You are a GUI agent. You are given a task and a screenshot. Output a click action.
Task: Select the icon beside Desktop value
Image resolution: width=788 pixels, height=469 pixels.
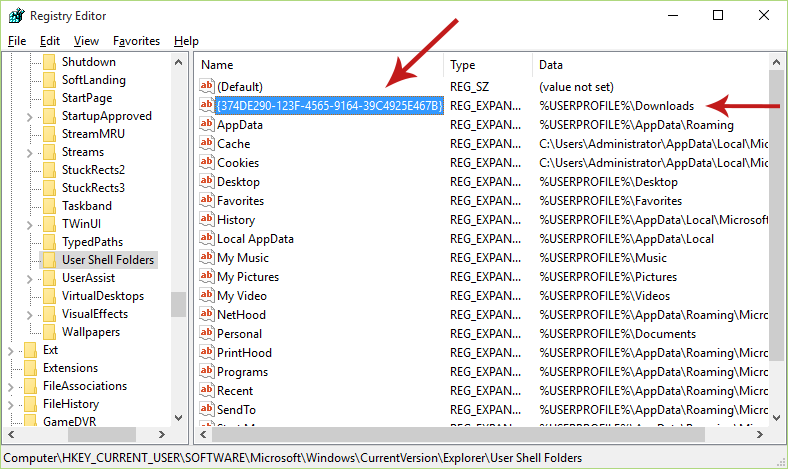click(207, 181)
